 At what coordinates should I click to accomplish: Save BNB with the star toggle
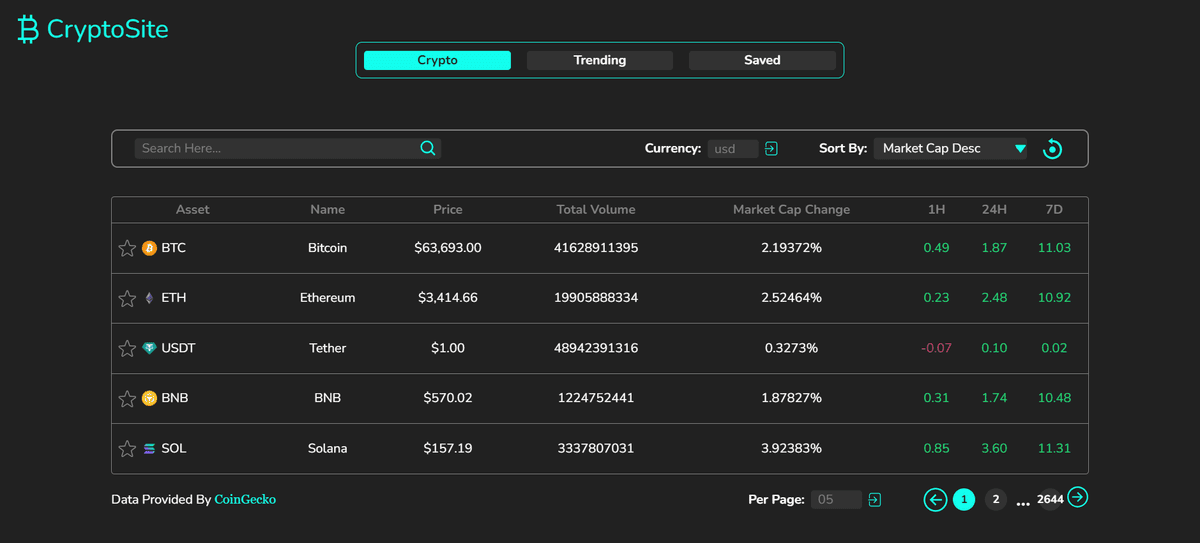[127, 398]
